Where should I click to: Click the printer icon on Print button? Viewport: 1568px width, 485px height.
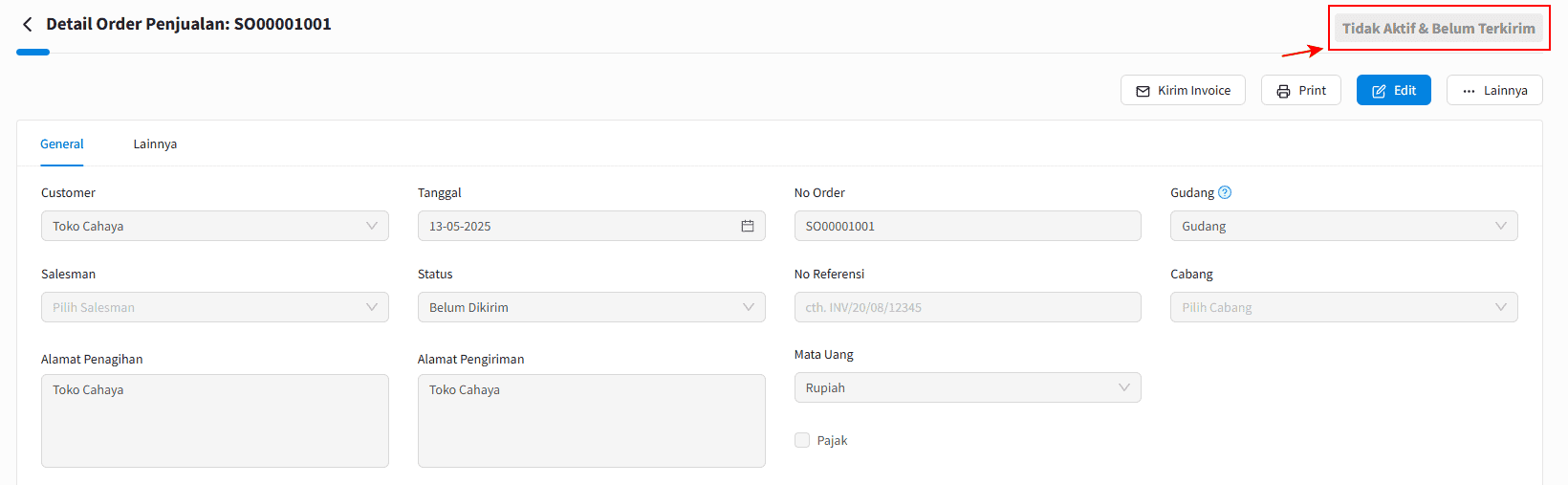(1283, 91)
